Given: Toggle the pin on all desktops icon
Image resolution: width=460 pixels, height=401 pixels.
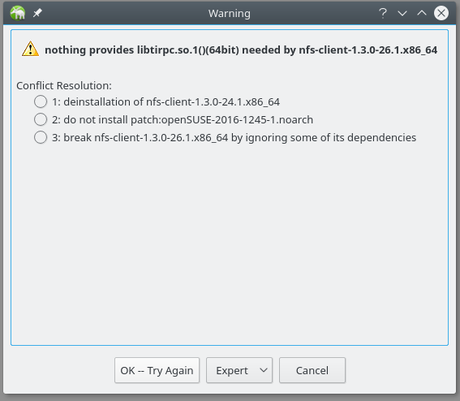Looking at the screenshot, I should pyautogui.click(x=37, y=13).
